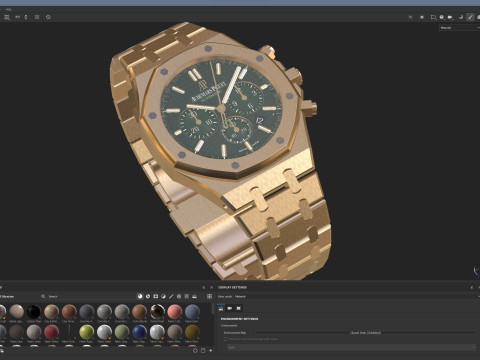
Task: Click the magnifier search icon in shelf
Action: pyautogui.click(x=43, y=296)
